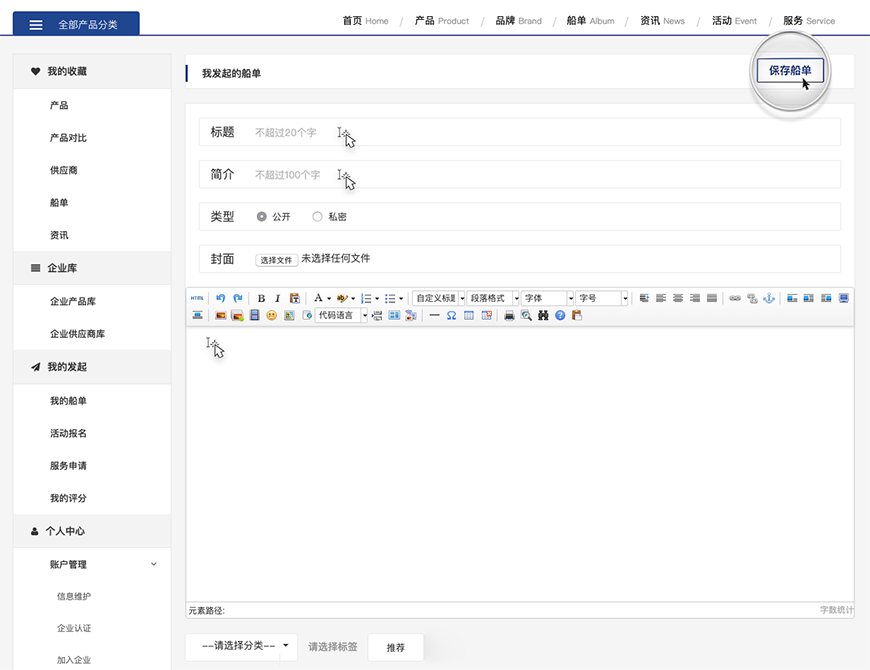The height and width of the screenshot is (670, 870).
Task: Click the printer icon in editor toolbar
Action: click(x=509, y=315)
